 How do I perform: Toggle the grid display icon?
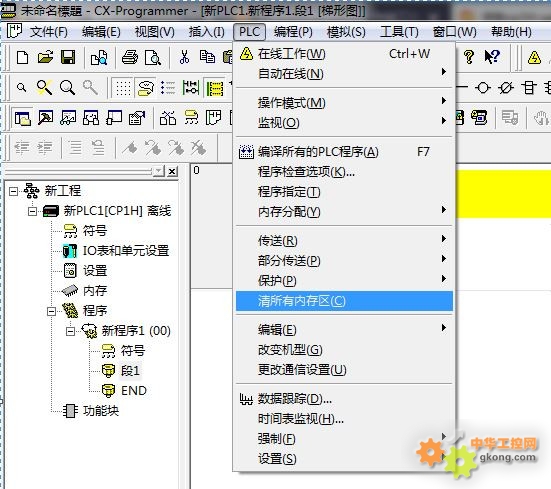point(123,88)
